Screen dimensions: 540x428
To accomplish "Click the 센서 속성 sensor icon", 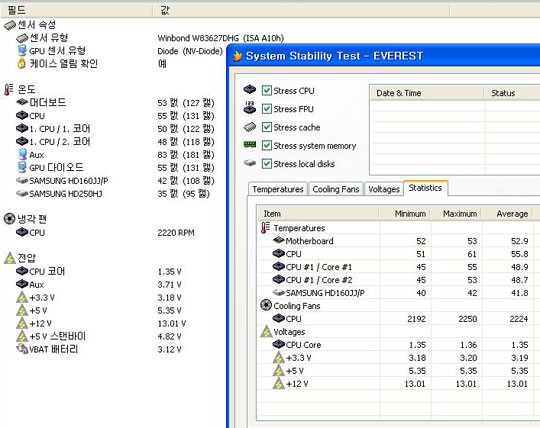I will coord(10,25).
